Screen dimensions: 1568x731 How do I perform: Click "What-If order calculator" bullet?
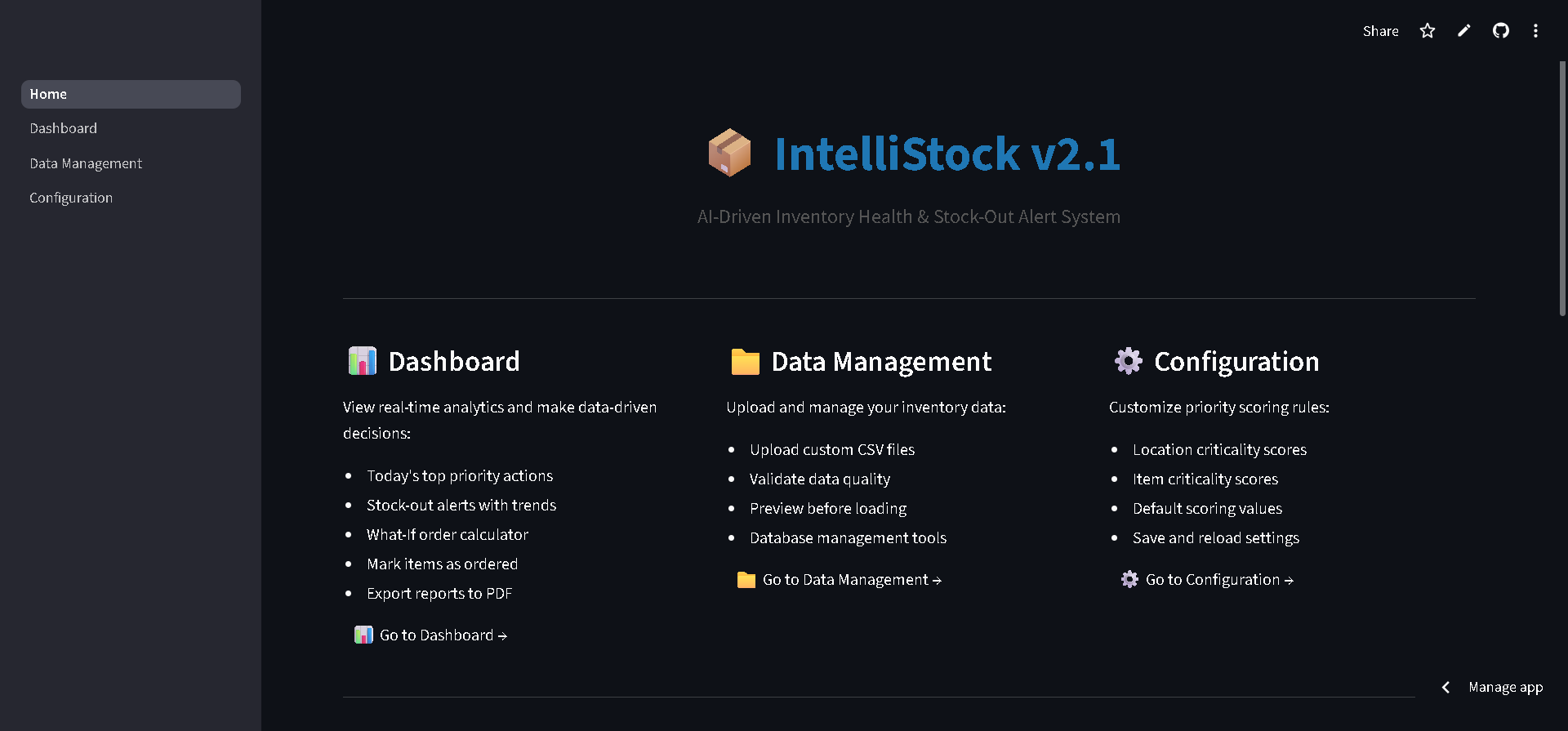[x=448, y=535]
